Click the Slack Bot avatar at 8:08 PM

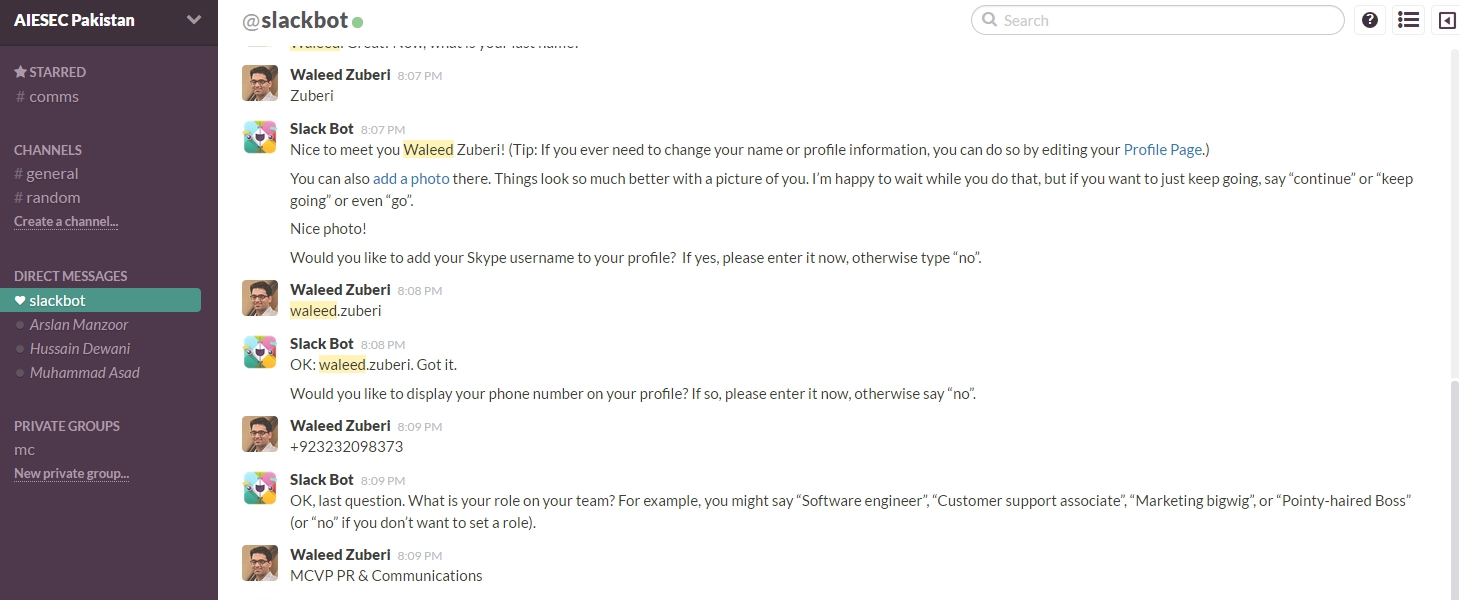pyautogui.click(x=260, y=352)
